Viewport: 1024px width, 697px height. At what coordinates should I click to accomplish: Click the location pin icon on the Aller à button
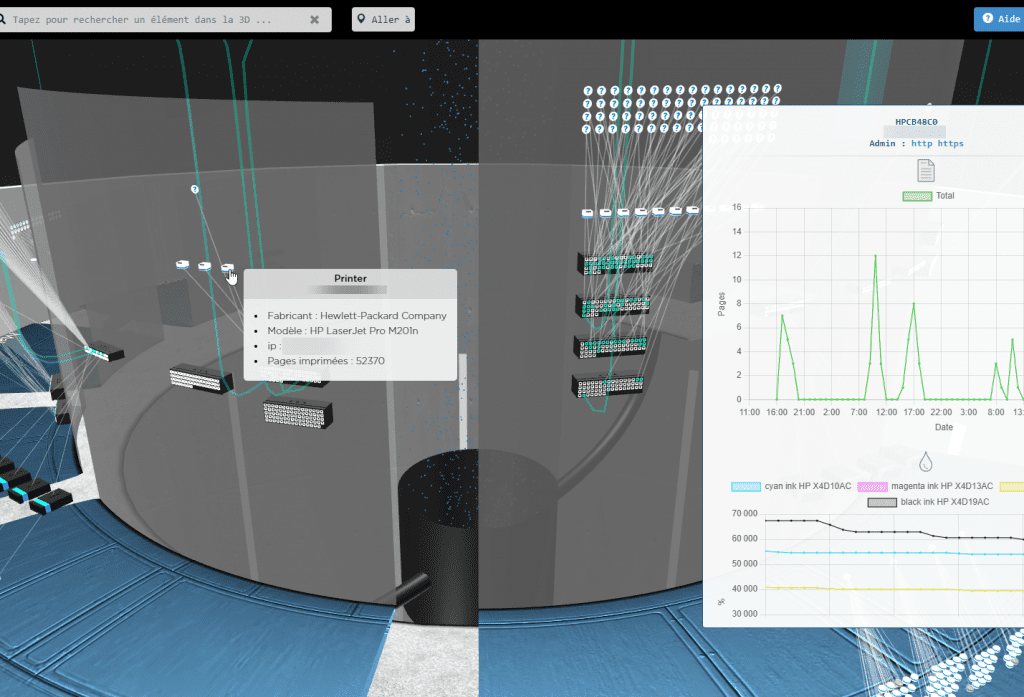tap(359, 18)
